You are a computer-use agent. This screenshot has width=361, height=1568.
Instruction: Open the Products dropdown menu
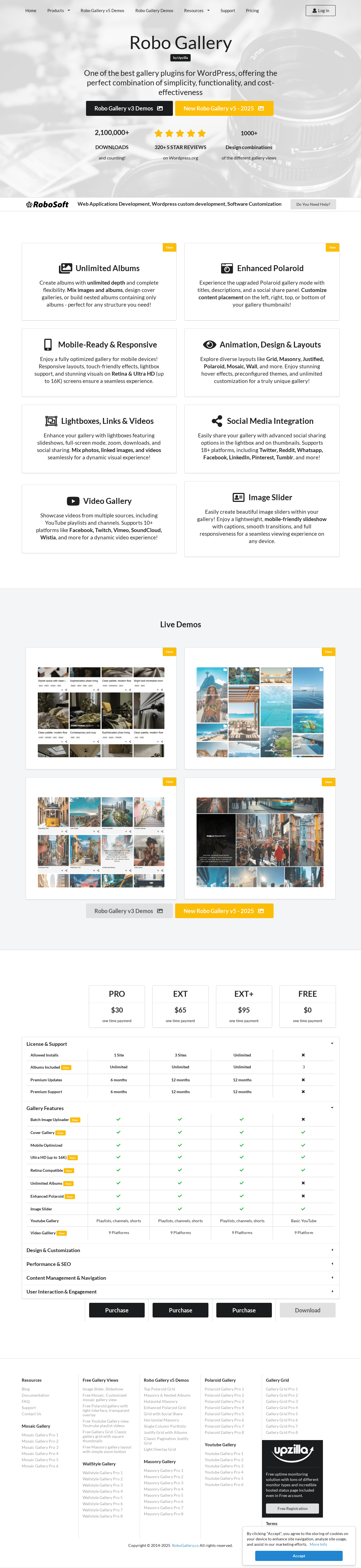coord(58,10)
